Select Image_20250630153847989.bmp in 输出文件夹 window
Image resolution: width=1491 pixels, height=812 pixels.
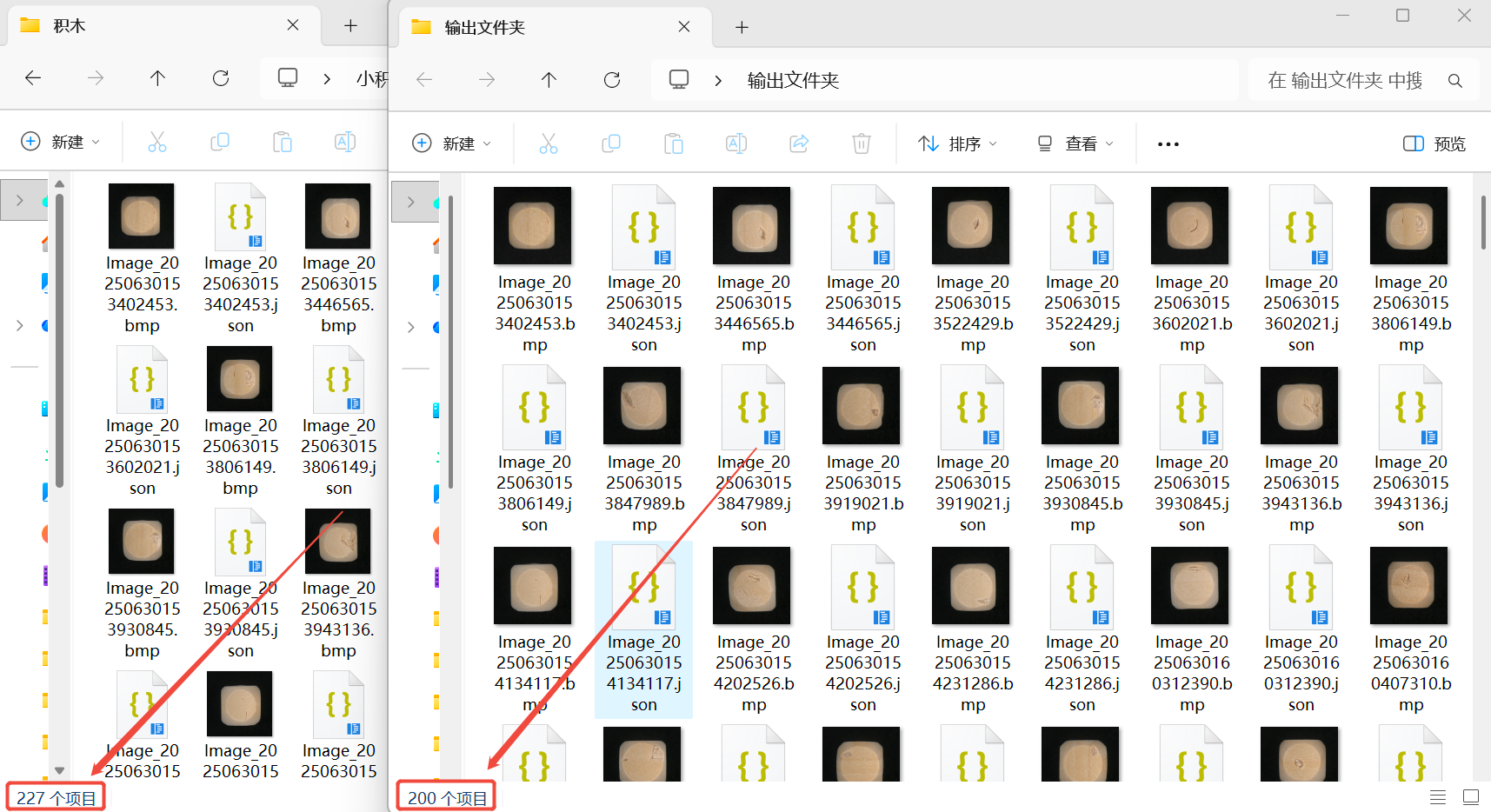pyautogui.click(x=644, y=450)
